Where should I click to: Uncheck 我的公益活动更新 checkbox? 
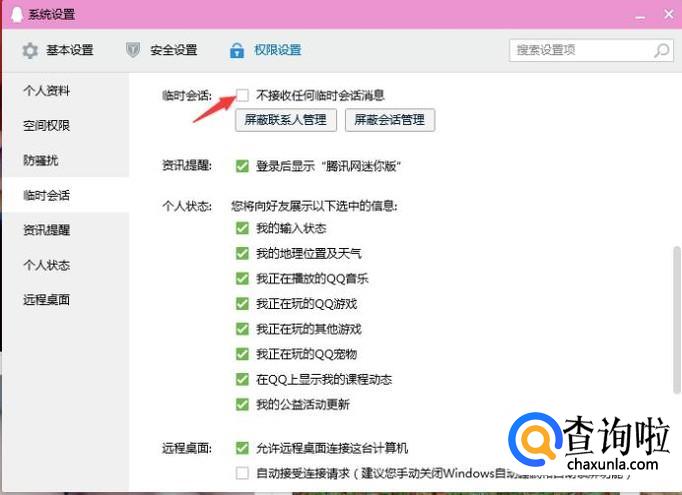pyautogui.click(x=242, y=405)
